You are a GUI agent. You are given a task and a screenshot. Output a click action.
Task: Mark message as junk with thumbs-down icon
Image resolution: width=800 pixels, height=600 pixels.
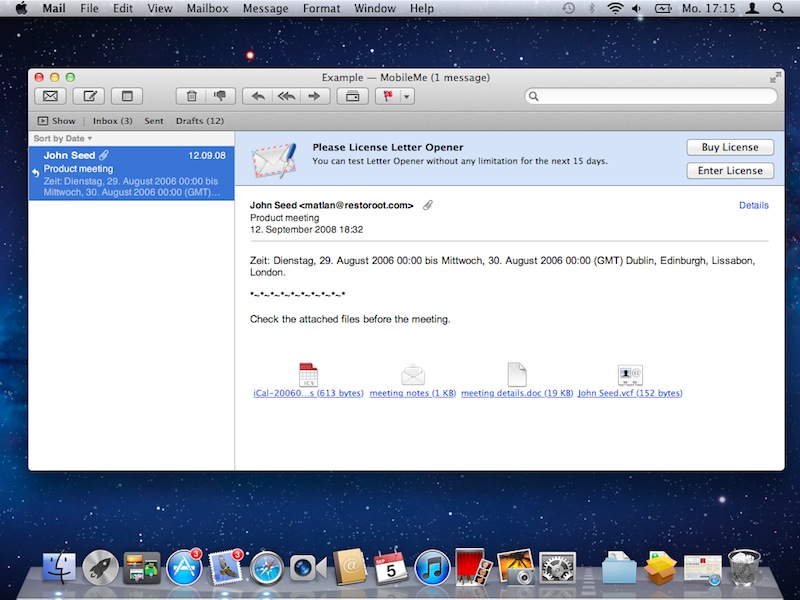pyautogui.click(x=219, y=96)
